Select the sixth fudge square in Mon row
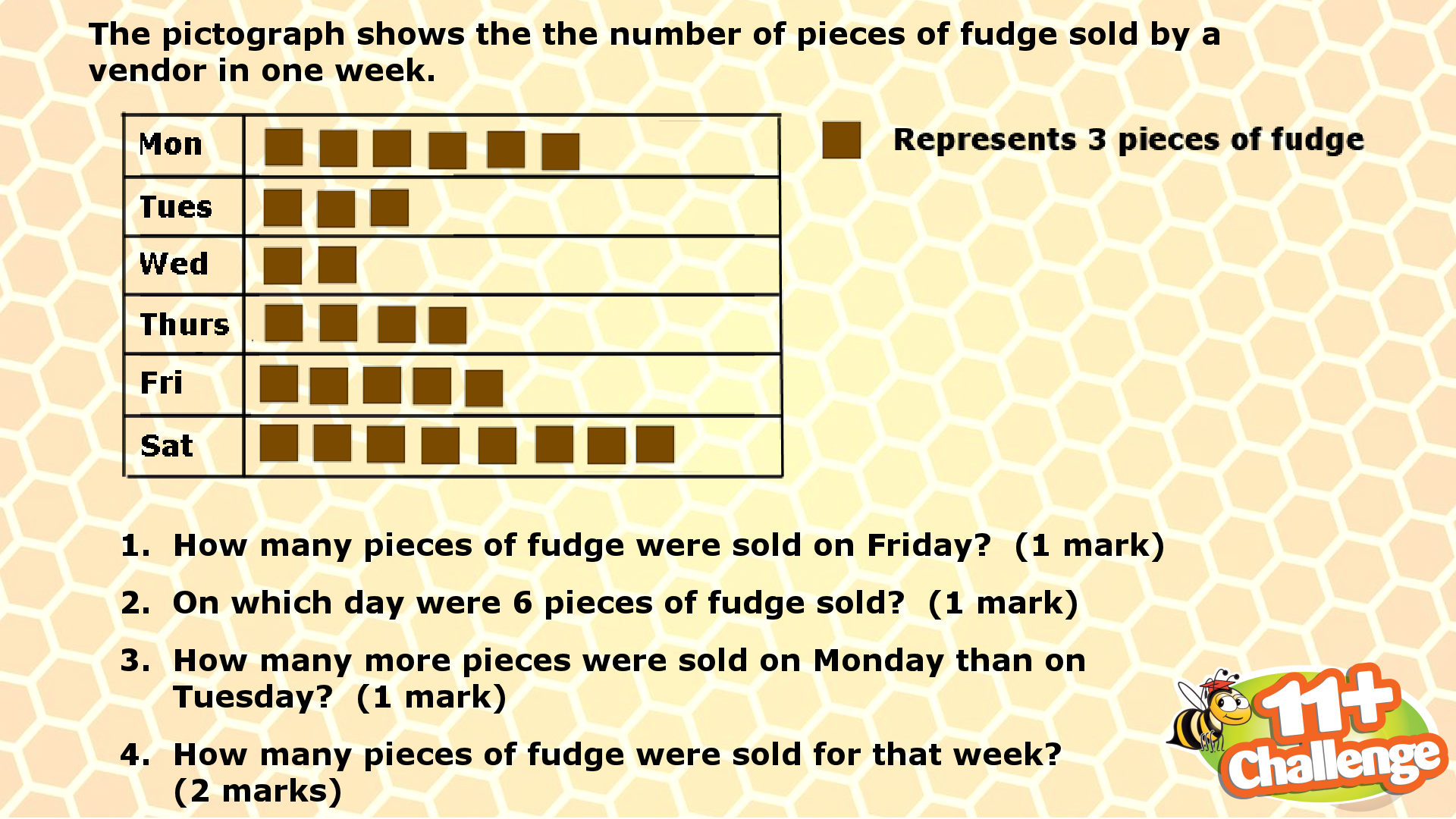The width and height of the screenshot is (1456, 819). point(560,152)
